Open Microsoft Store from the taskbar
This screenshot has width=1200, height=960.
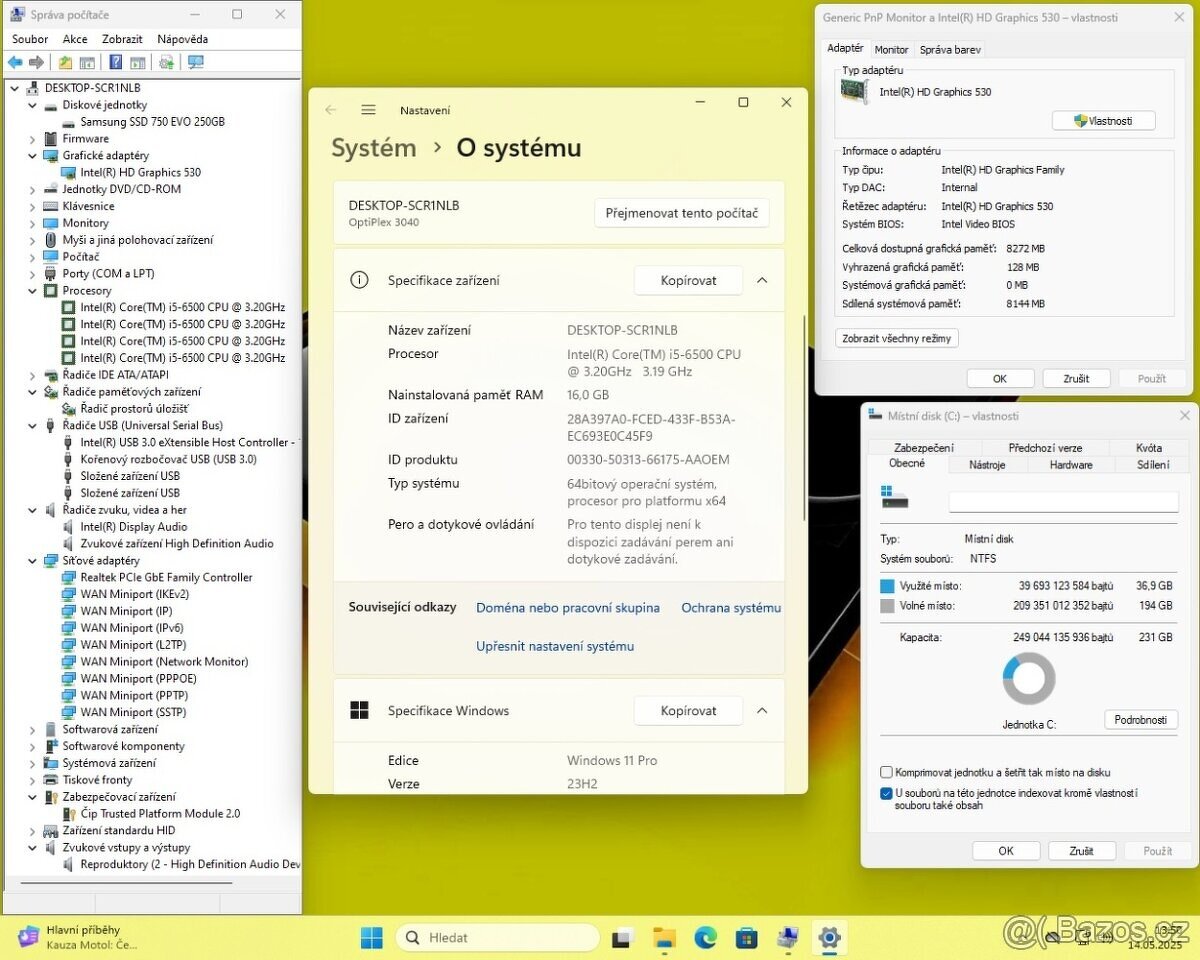[x=746, y=938]
